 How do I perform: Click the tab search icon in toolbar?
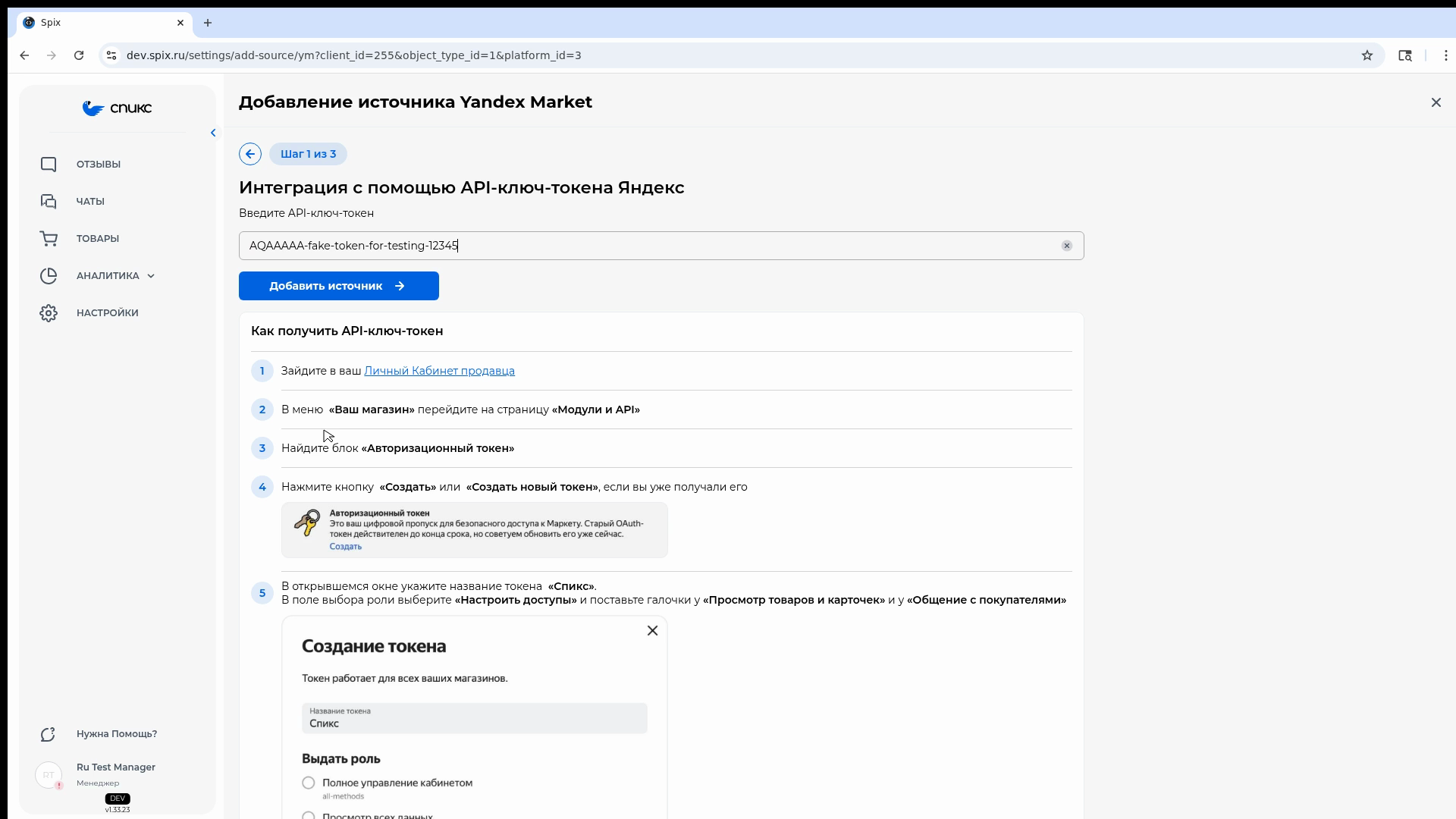[1405, 55]
